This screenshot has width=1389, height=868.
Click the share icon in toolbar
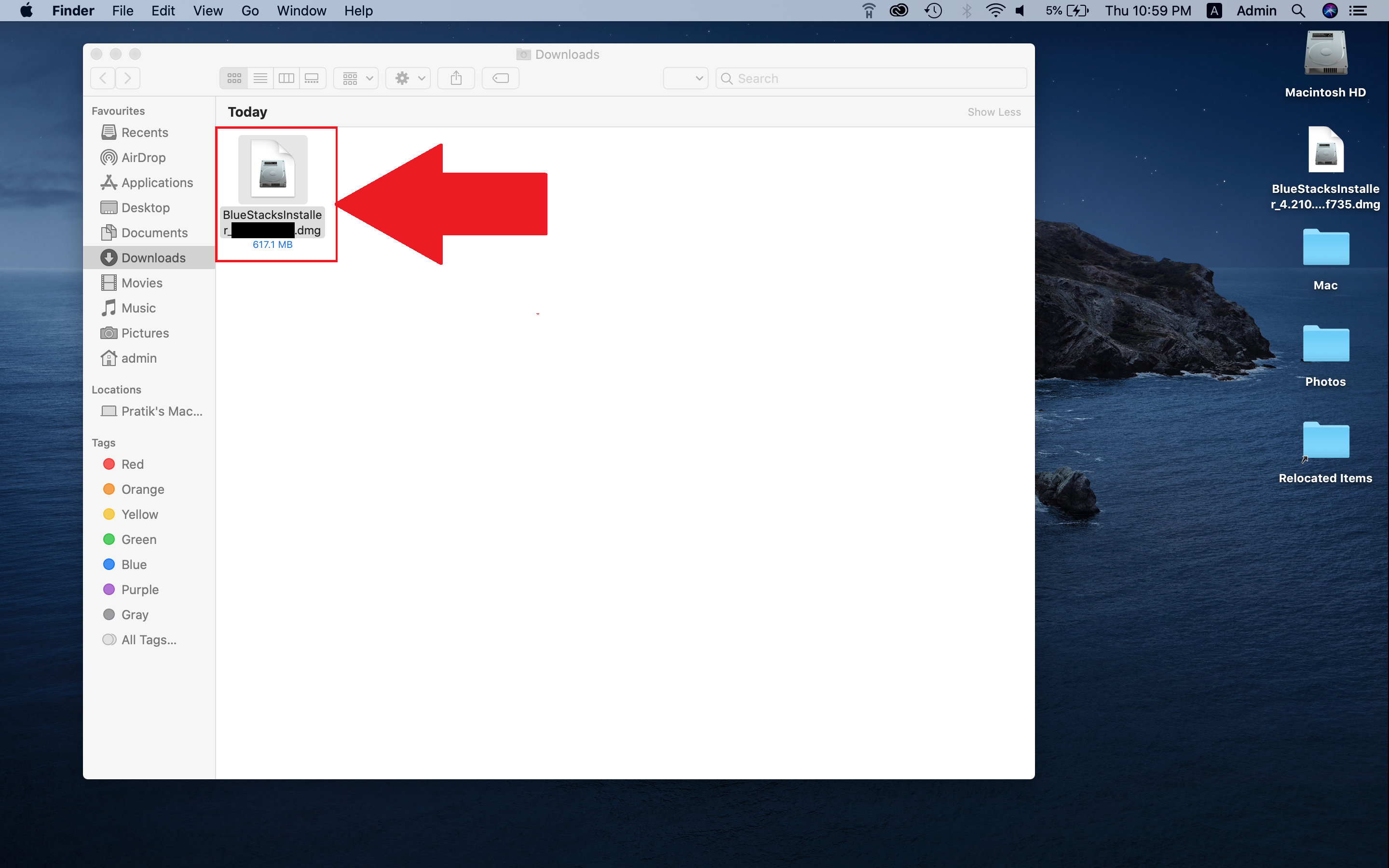click(x=455, y=77)
